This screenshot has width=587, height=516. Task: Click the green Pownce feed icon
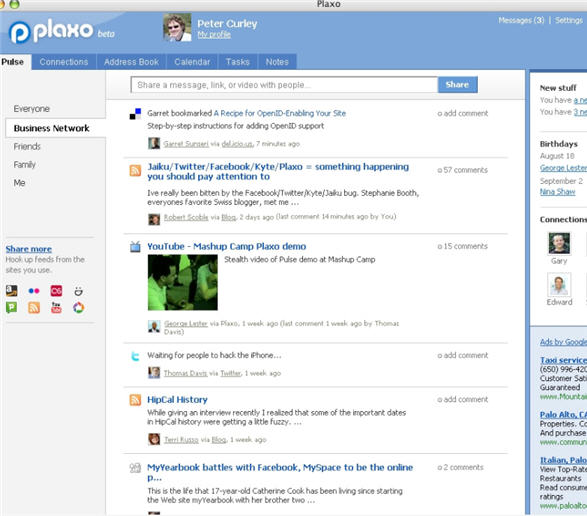click(x=12, y=307)
